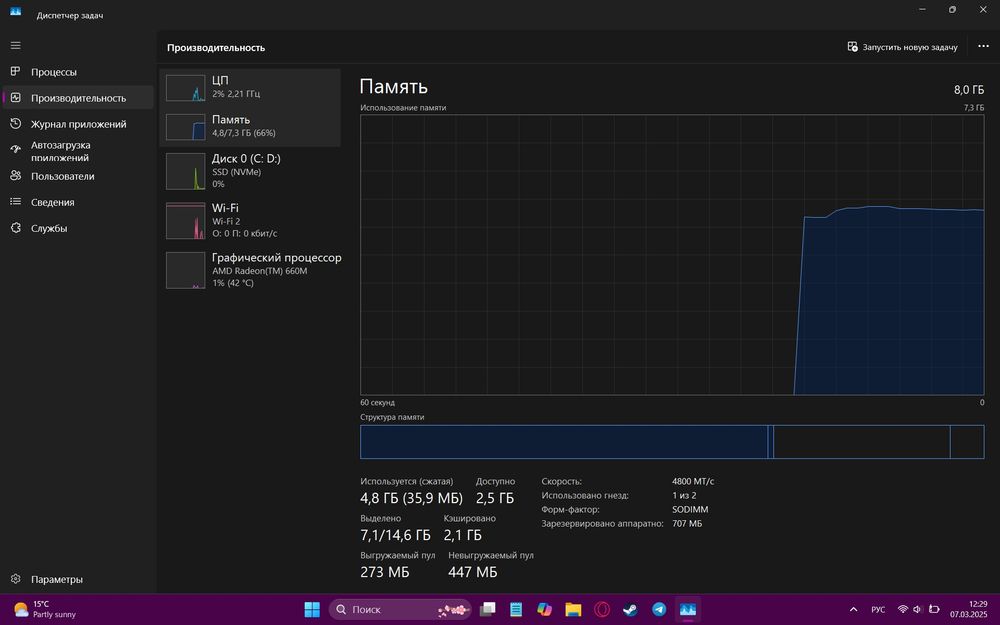Click the Параметры gear icon
Viewport: 1000px width, 625px height.
point(16,578)
